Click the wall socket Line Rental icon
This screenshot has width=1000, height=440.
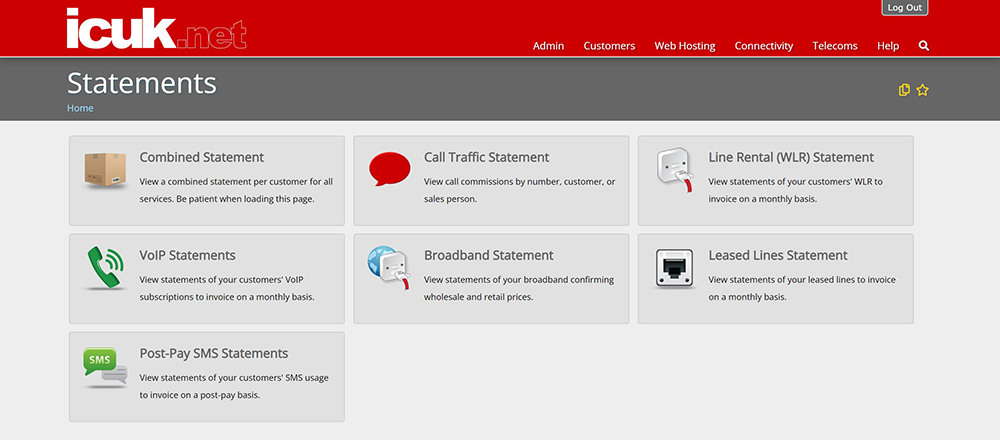675,170
